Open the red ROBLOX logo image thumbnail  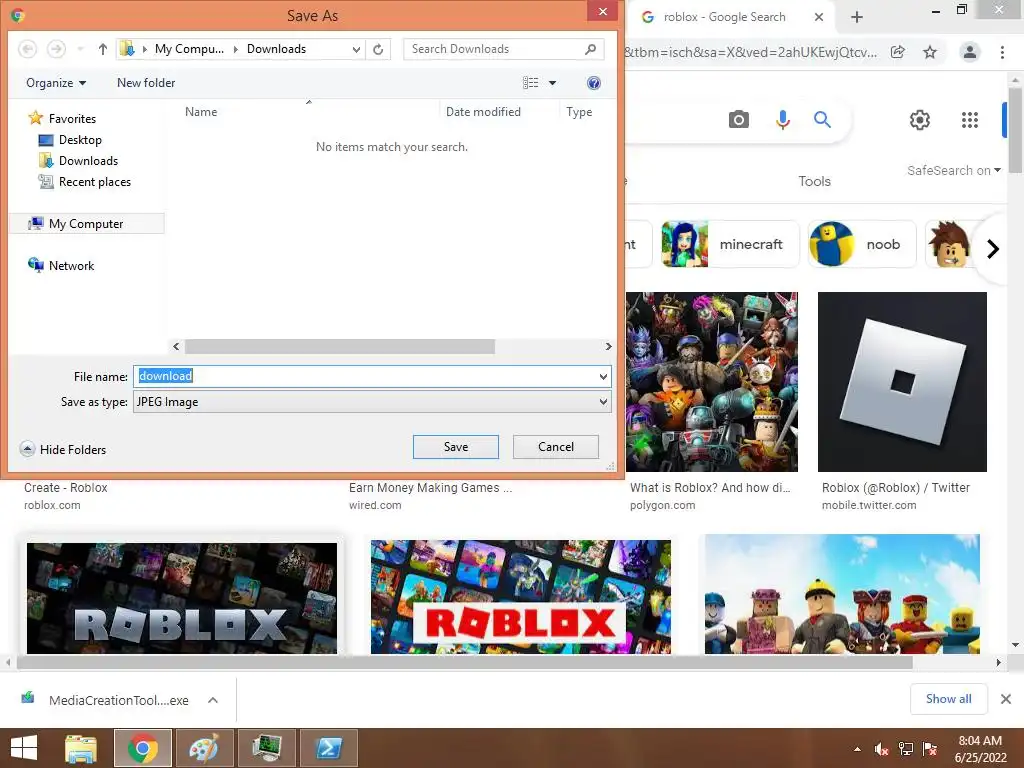520,597
